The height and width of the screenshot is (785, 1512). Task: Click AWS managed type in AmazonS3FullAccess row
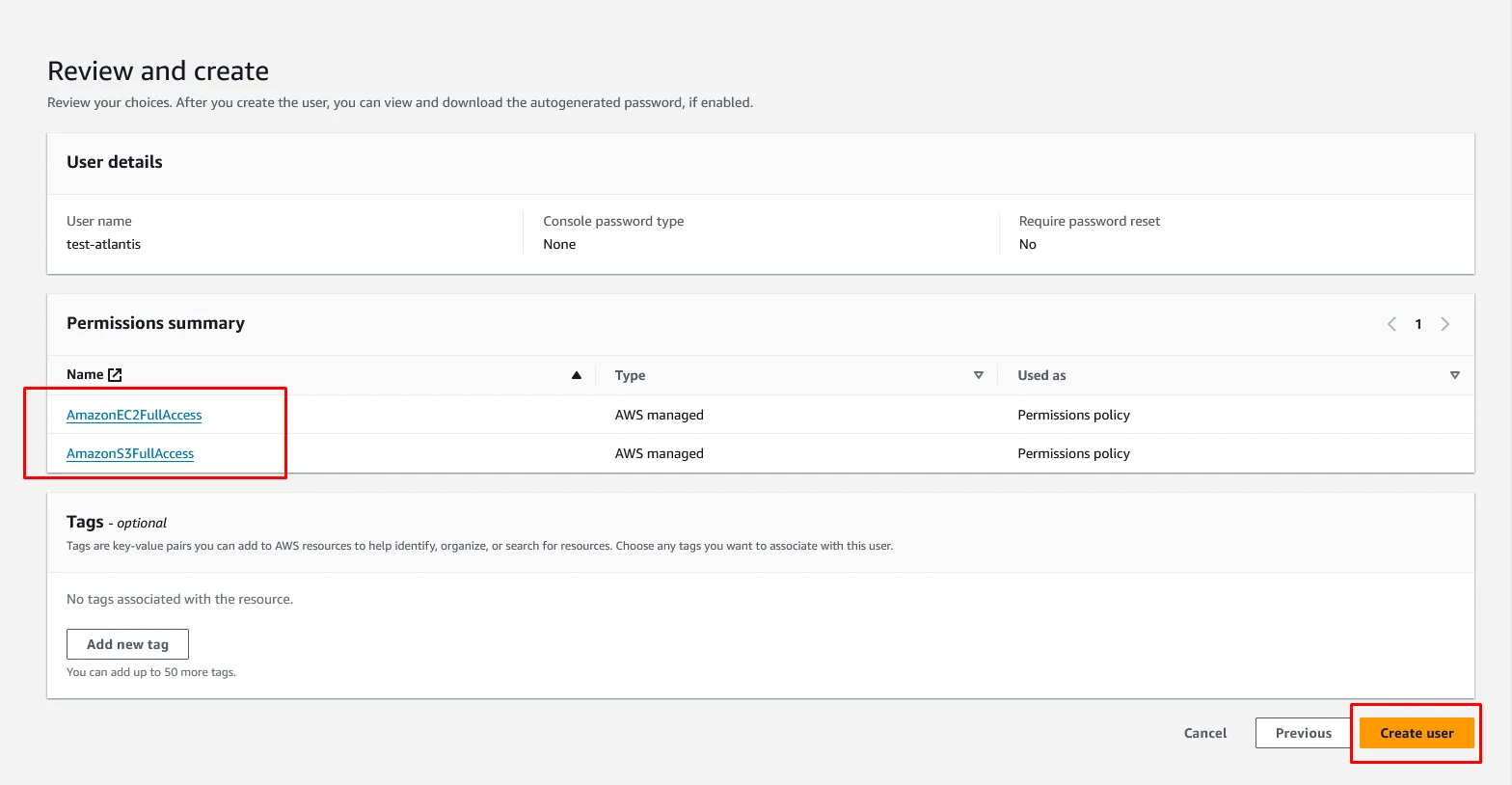[x=660, y=453]
